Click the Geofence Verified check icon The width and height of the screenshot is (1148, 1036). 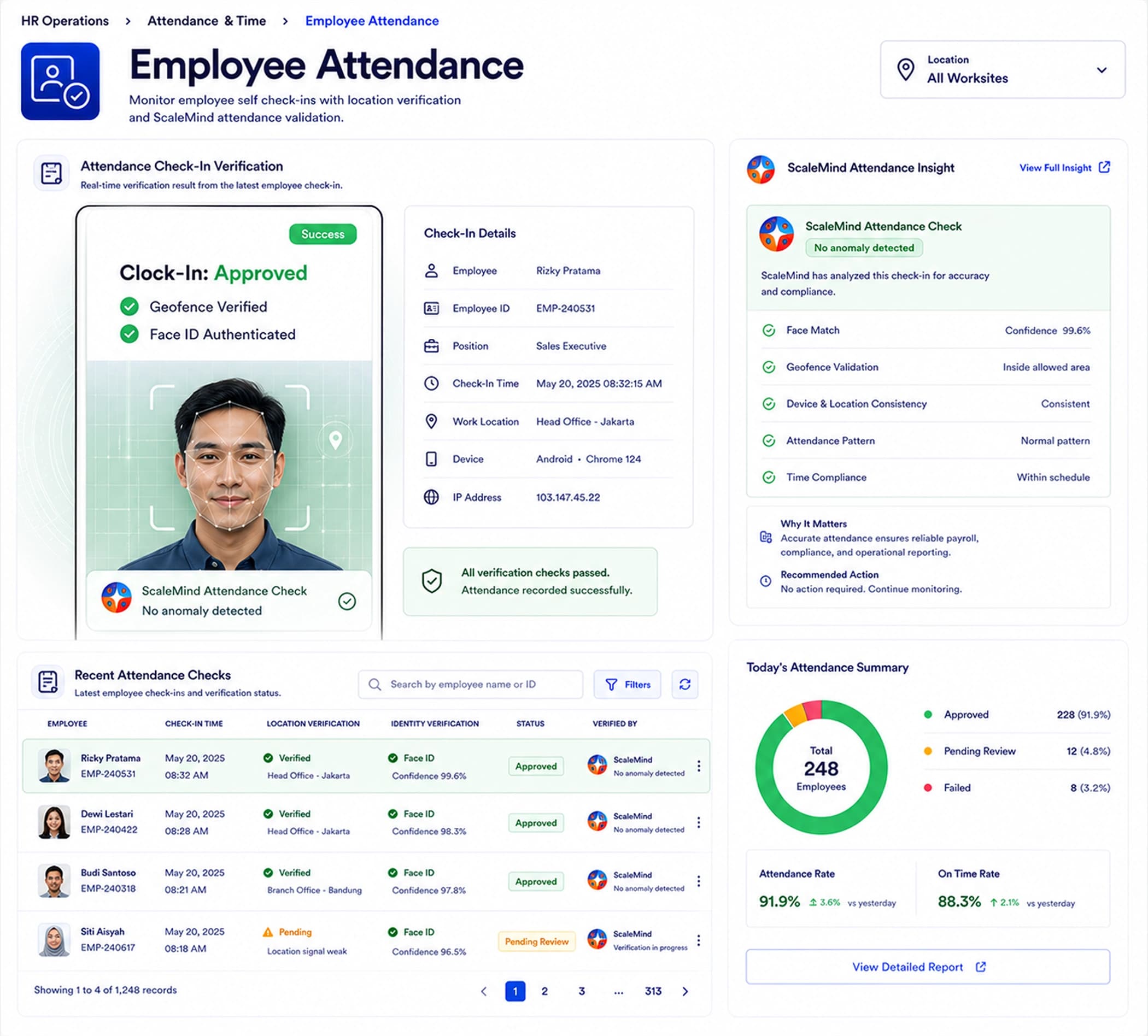[129, 307]
